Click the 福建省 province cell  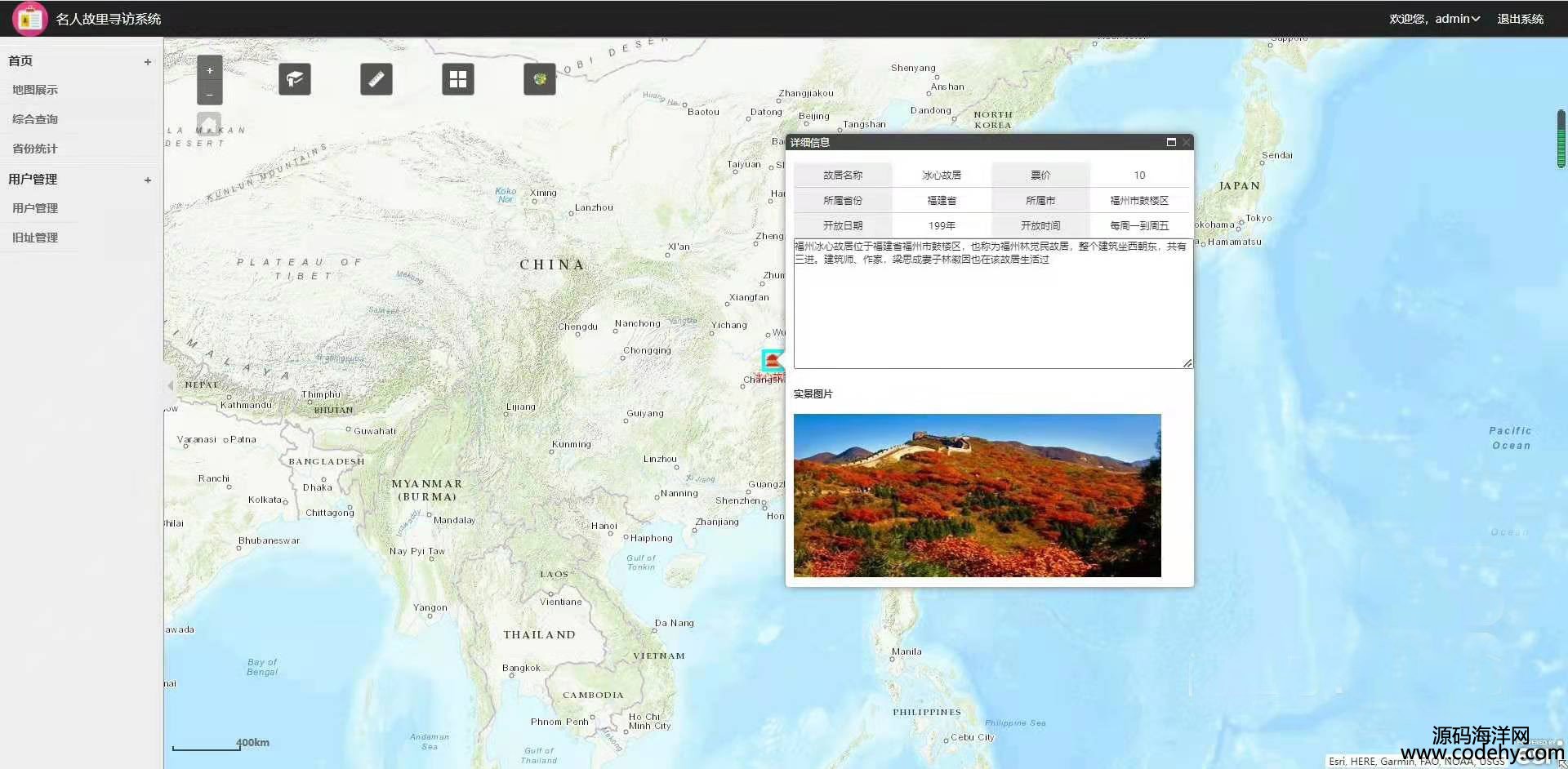click(x=942, y=200)
